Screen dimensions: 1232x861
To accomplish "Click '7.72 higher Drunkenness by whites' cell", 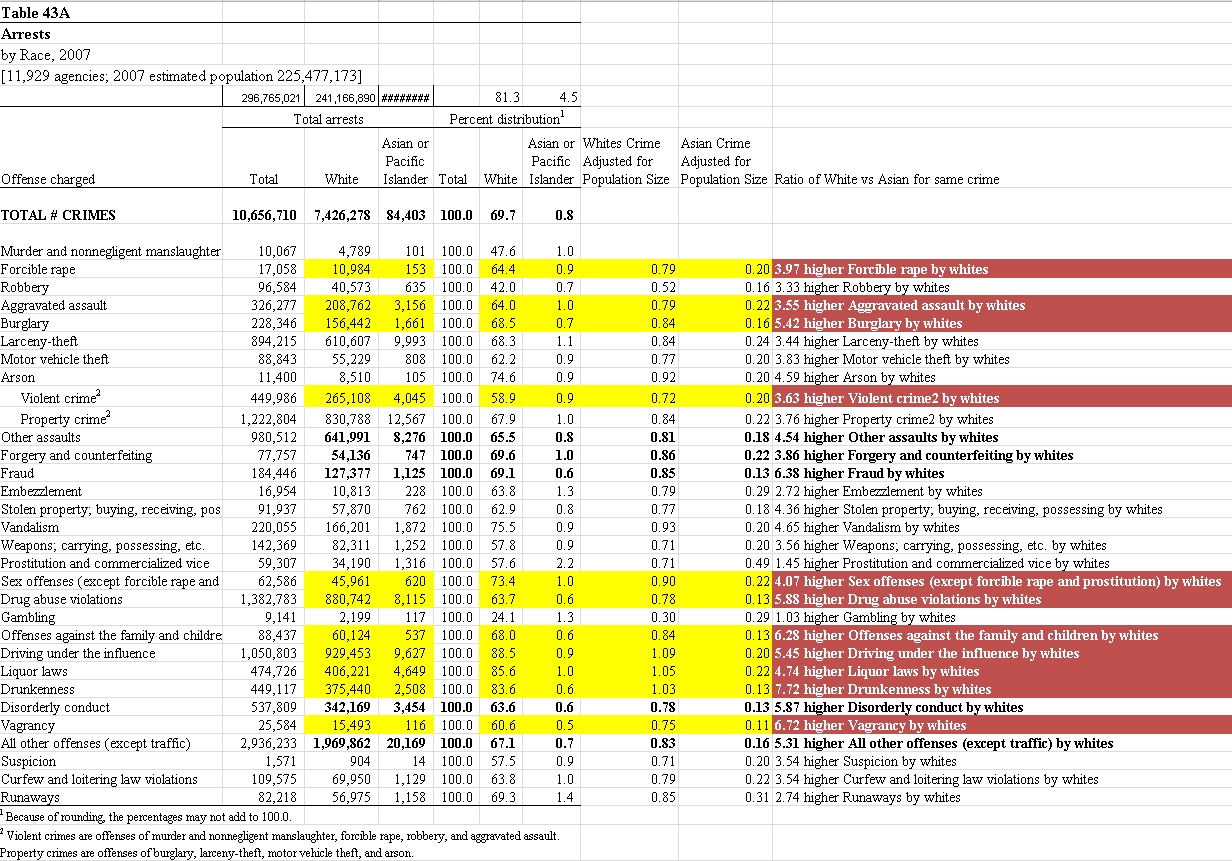I will [x=882, y=689].
